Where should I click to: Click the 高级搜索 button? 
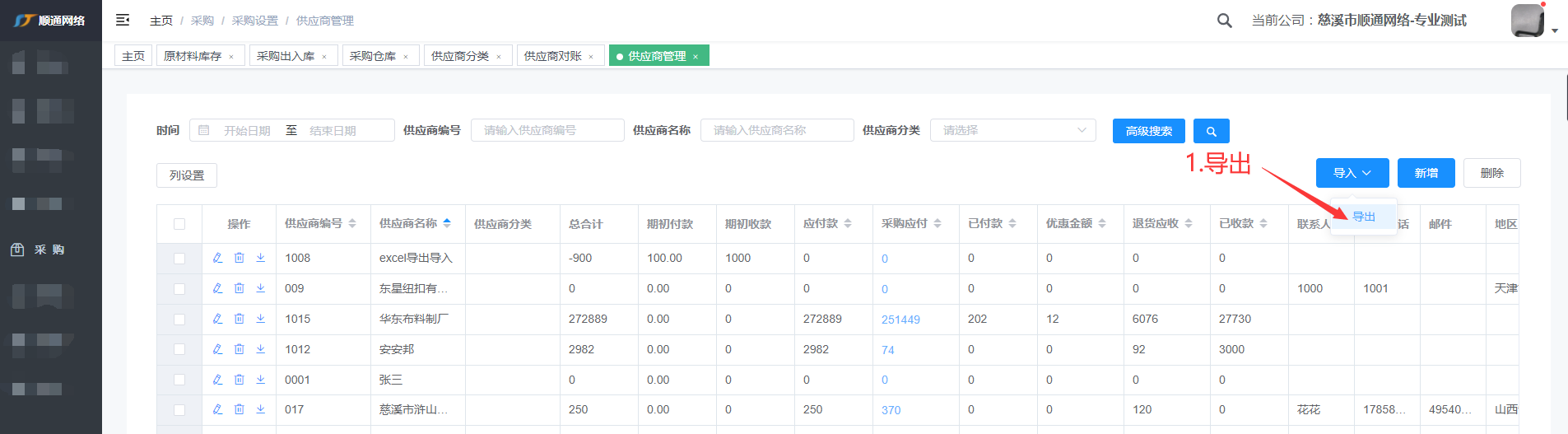(x=1148, y=131)
